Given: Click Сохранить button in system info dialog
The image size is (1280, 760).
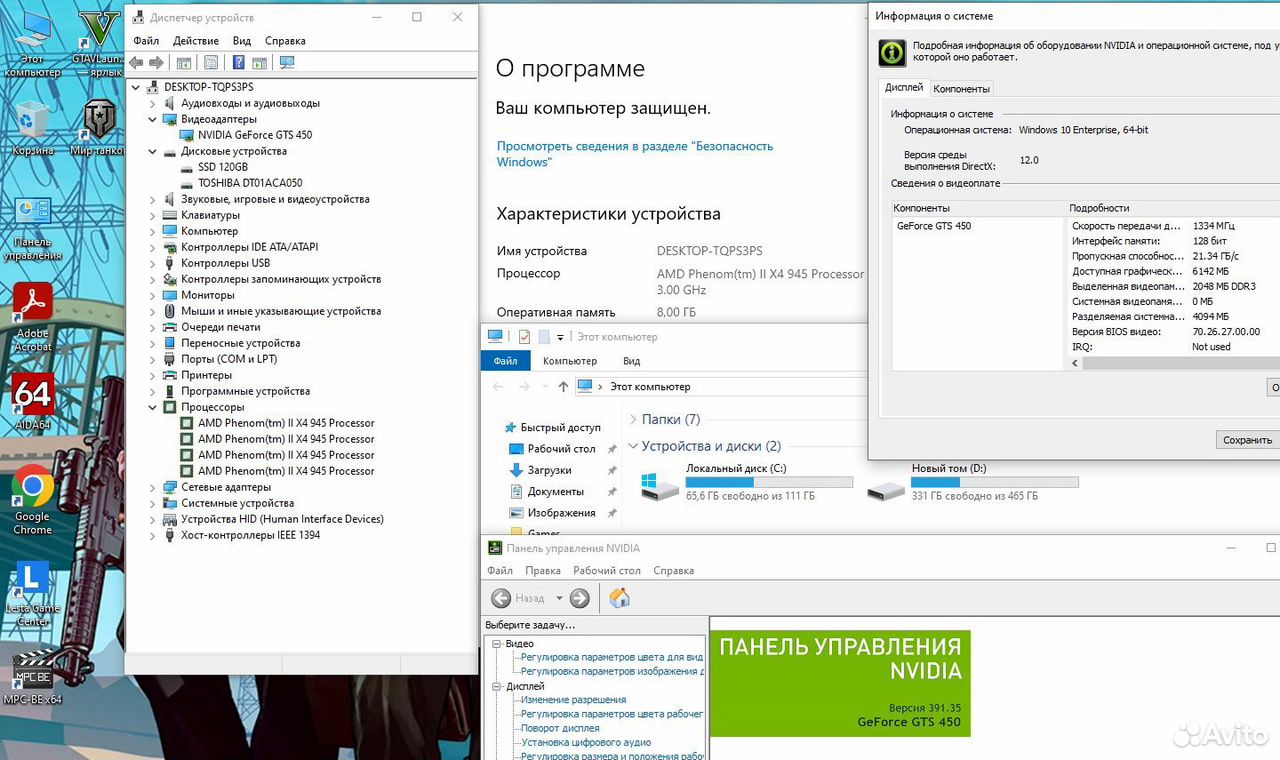Looking at the screenshot, I should coord(1247,440).
